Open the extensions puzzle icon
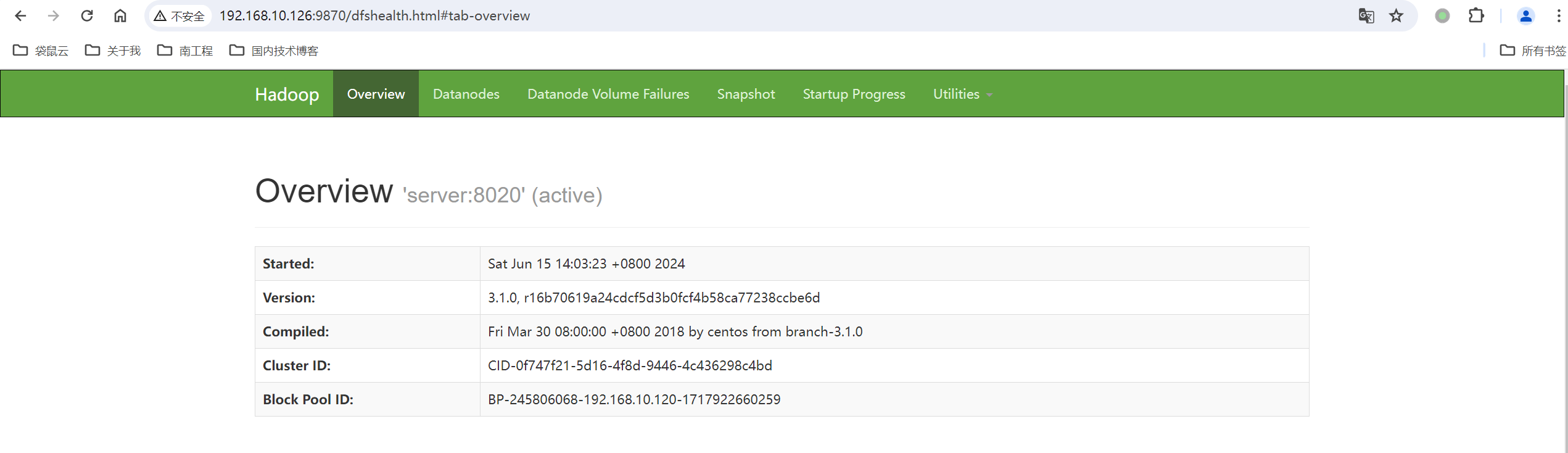This screenshot has height=453, width=1568. tap(1476, 16)
